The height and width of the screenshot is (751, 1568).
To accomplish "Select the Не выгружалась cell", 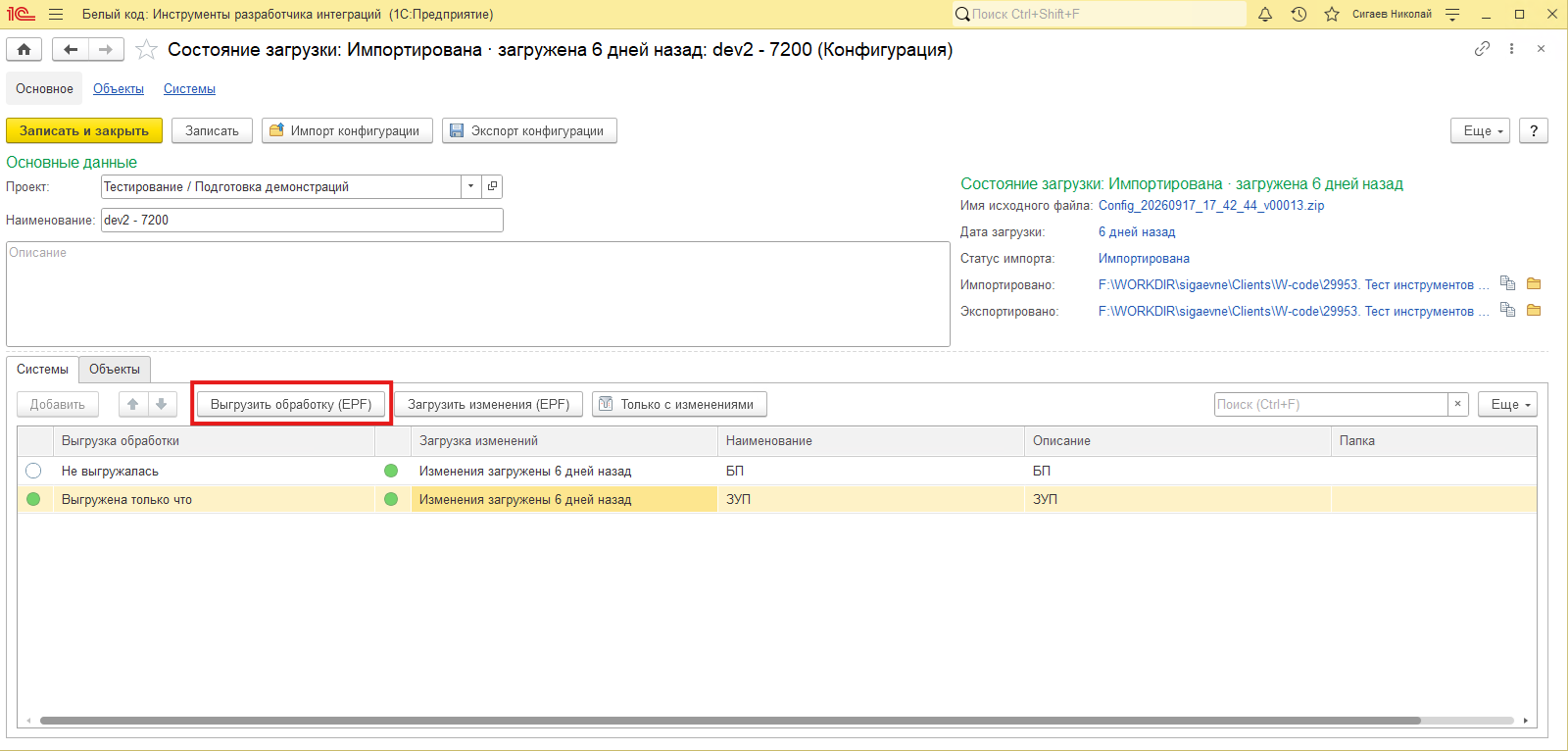I will (215, 471).
